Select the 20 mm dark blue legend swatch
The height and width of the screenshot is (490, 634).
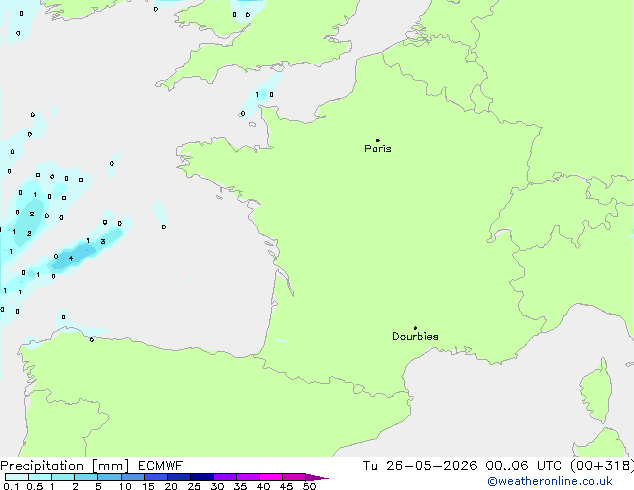(x=179, y=477)
